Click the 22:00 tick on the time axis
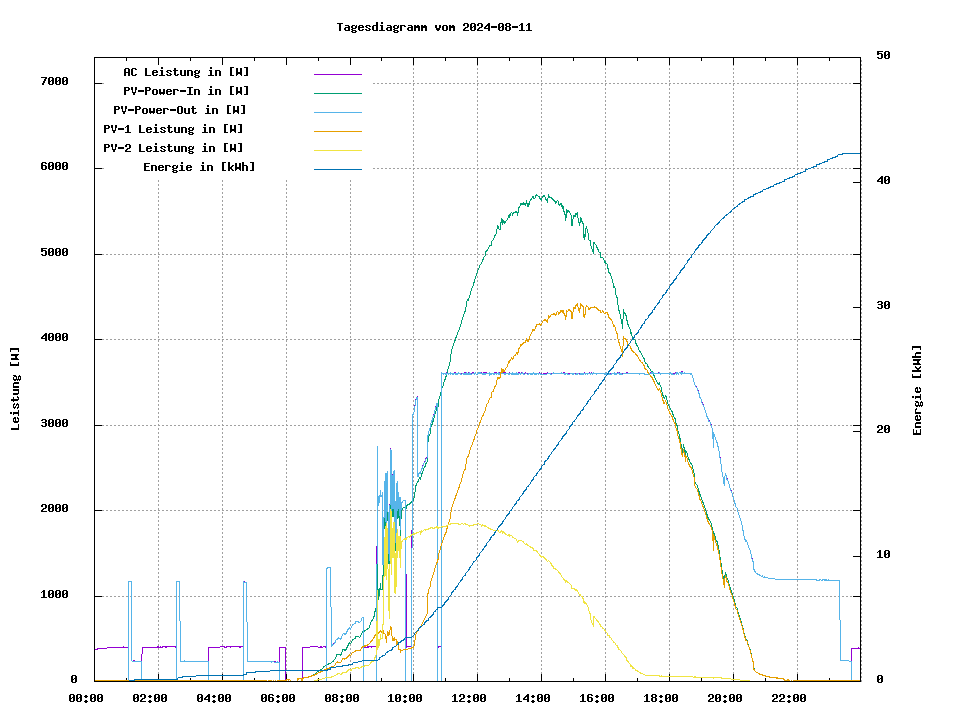 789,698
